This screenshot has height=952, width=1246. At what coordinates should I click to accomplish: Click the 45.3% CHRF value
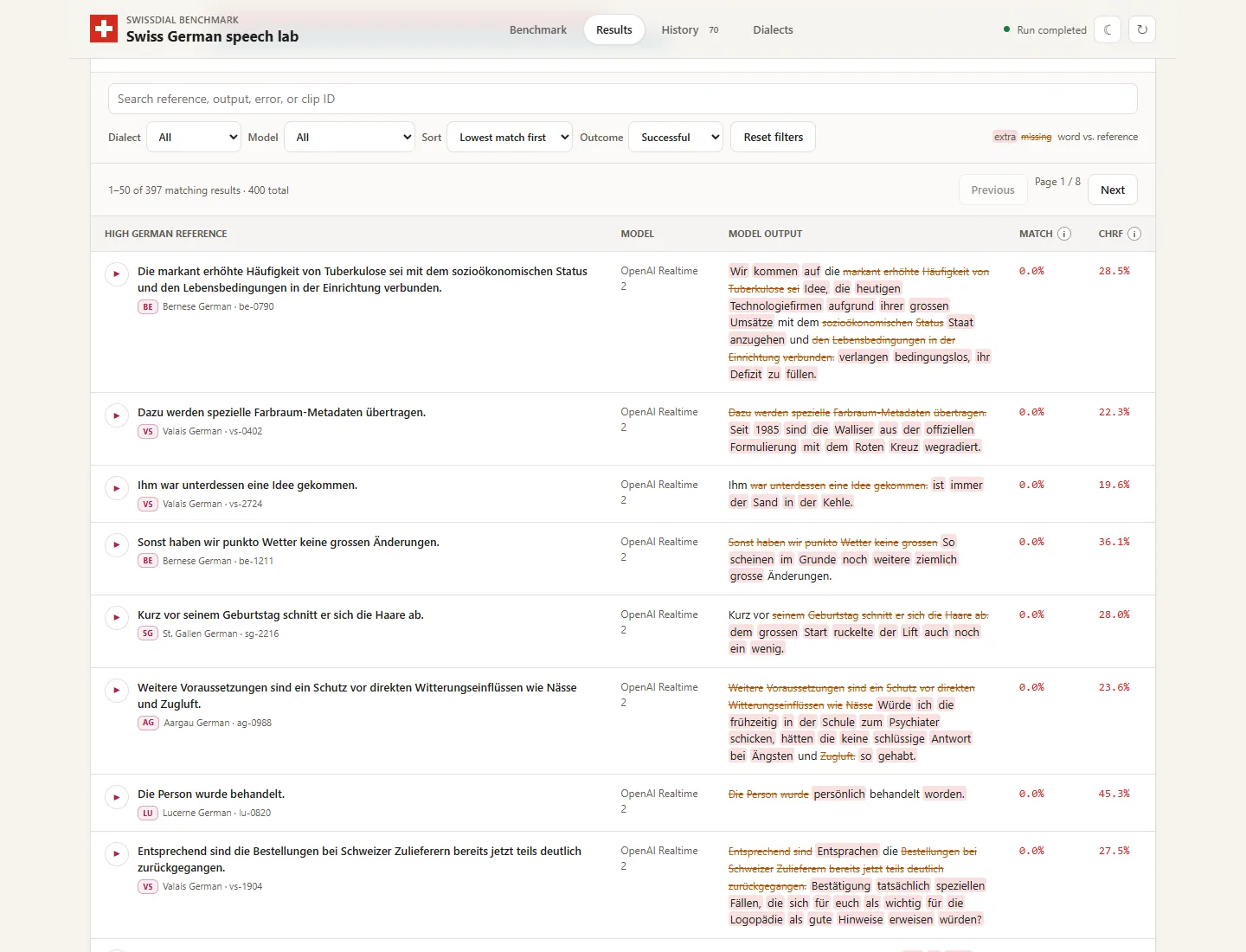click(x=1114, y=794)
